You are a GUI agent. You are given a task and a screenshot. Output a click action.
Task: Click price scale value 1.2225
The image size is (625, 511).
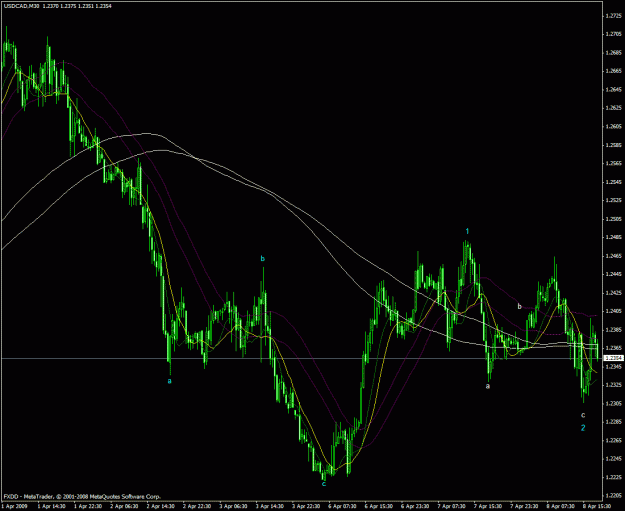[611, 477]
